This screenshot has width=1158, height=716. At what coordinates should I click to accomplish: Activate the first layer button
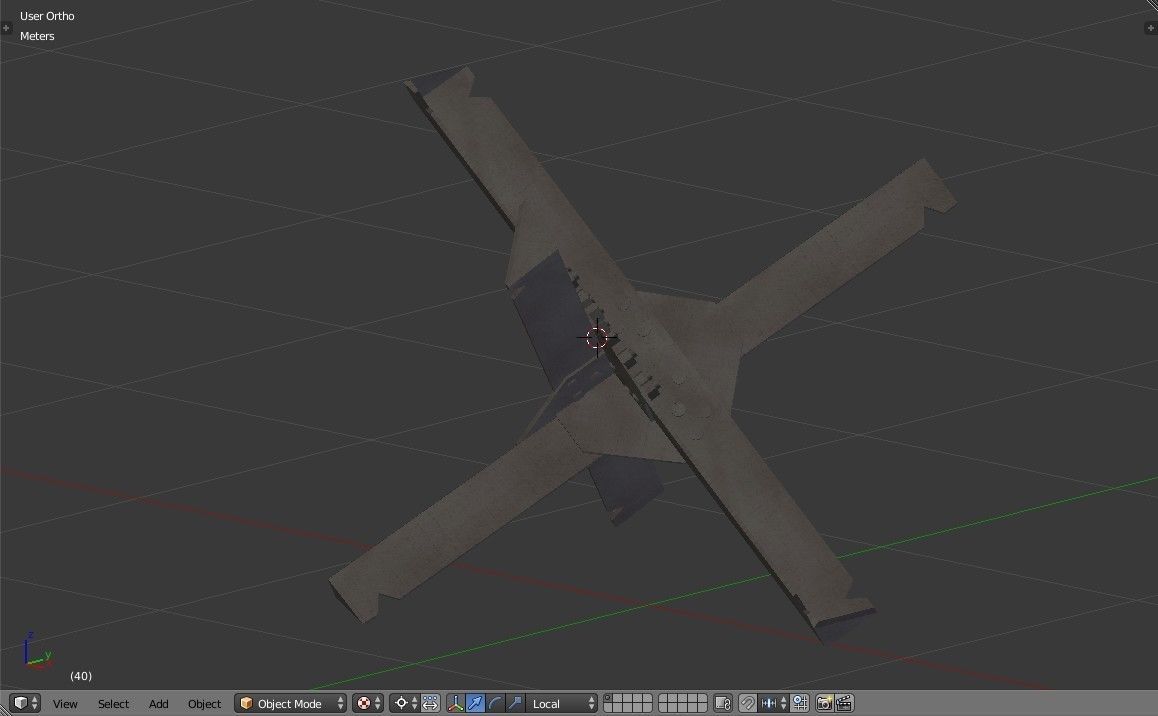609,699
